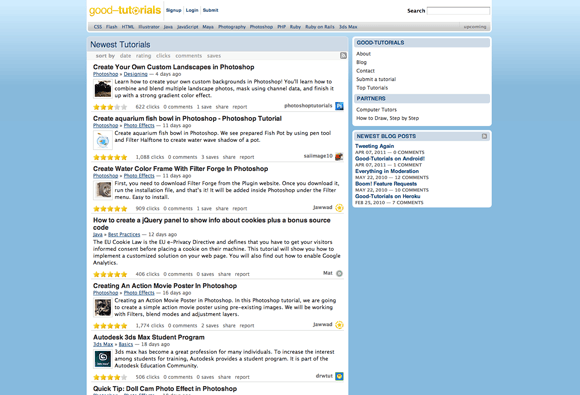Click photoshoptutorials user avatar icon

point(339,106)
